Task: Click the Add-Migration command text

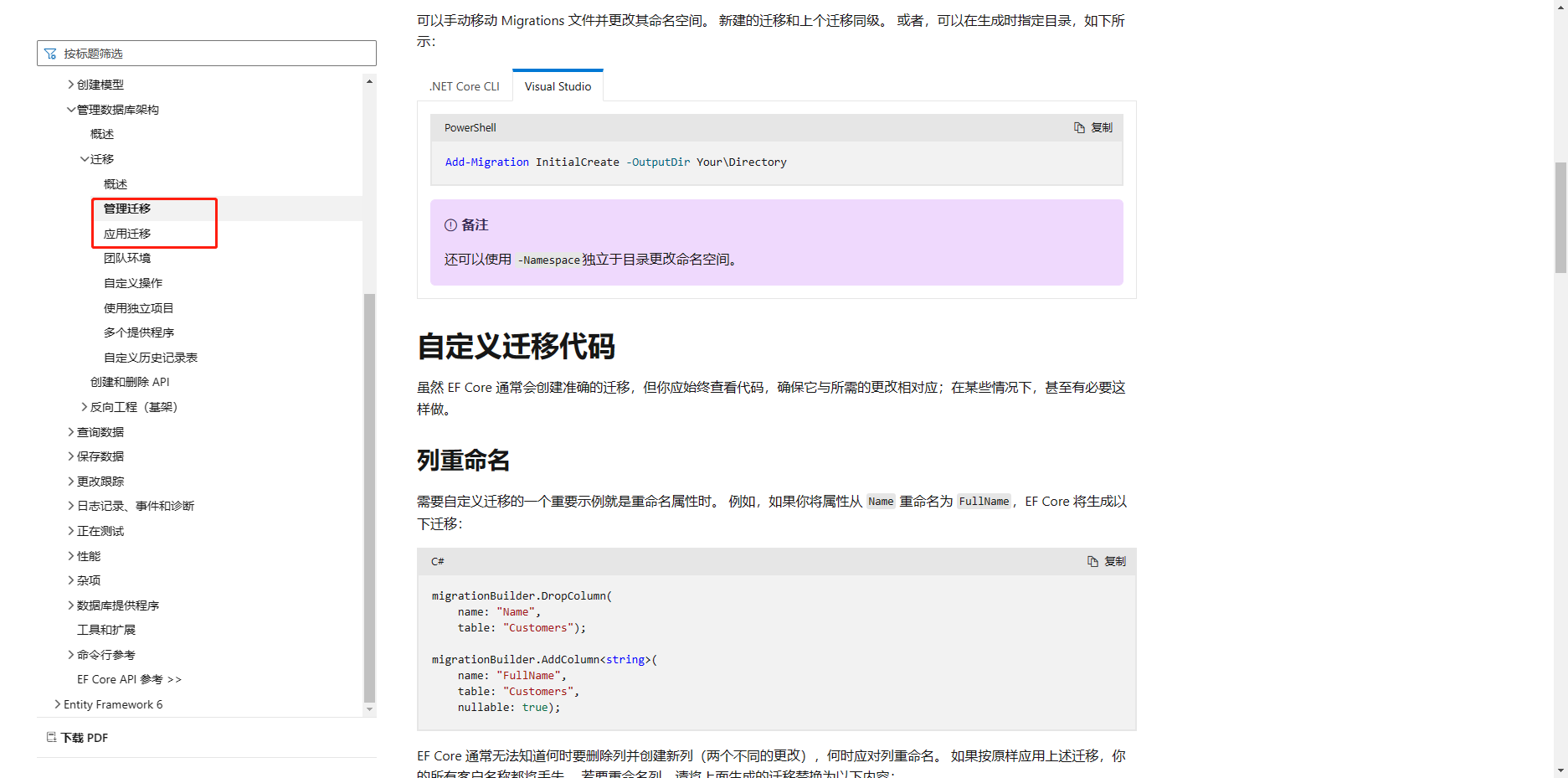Action: point(487,162)
